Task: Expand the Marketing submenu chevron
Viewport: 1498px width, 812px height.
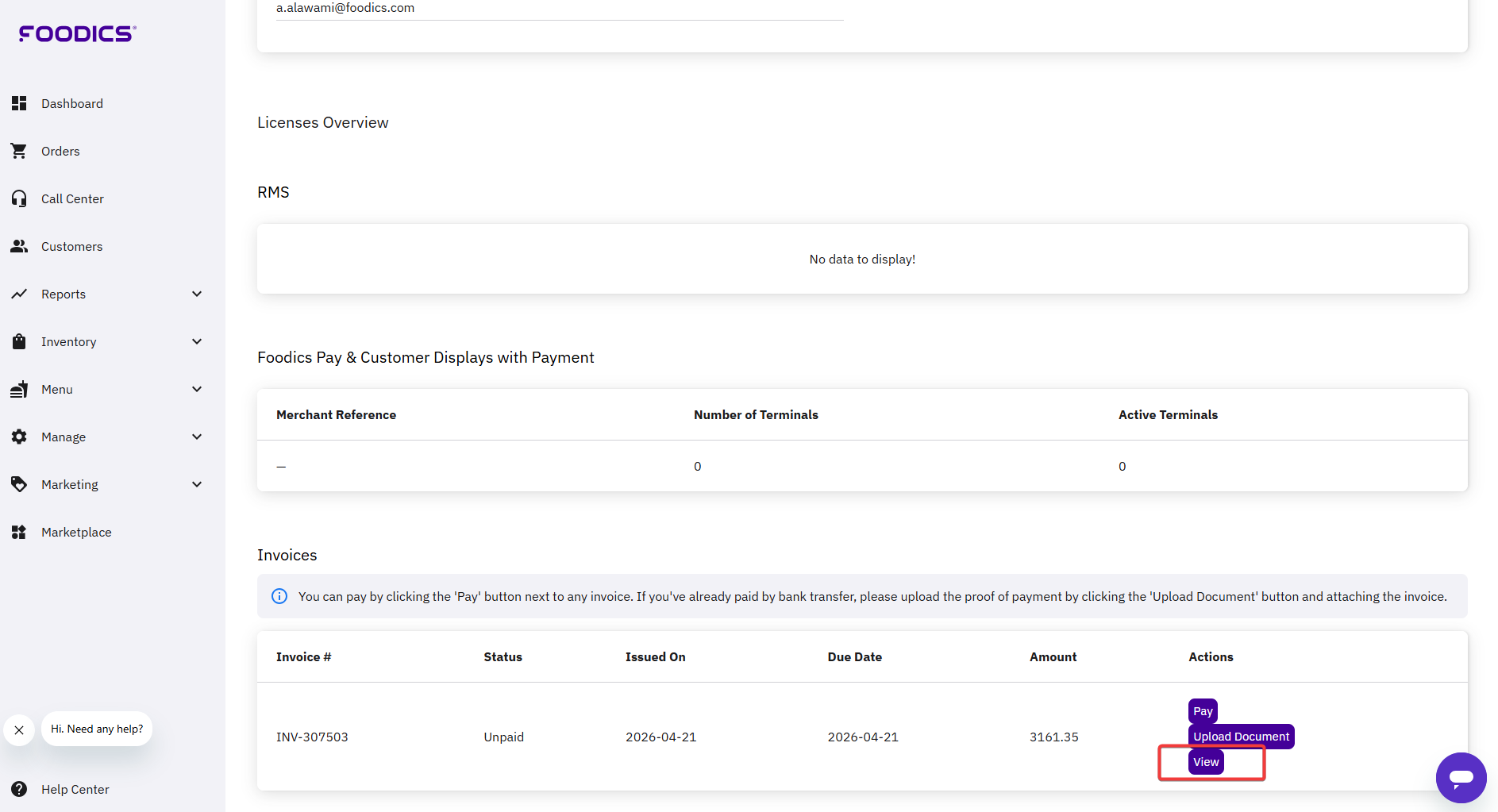Action: 197,484
